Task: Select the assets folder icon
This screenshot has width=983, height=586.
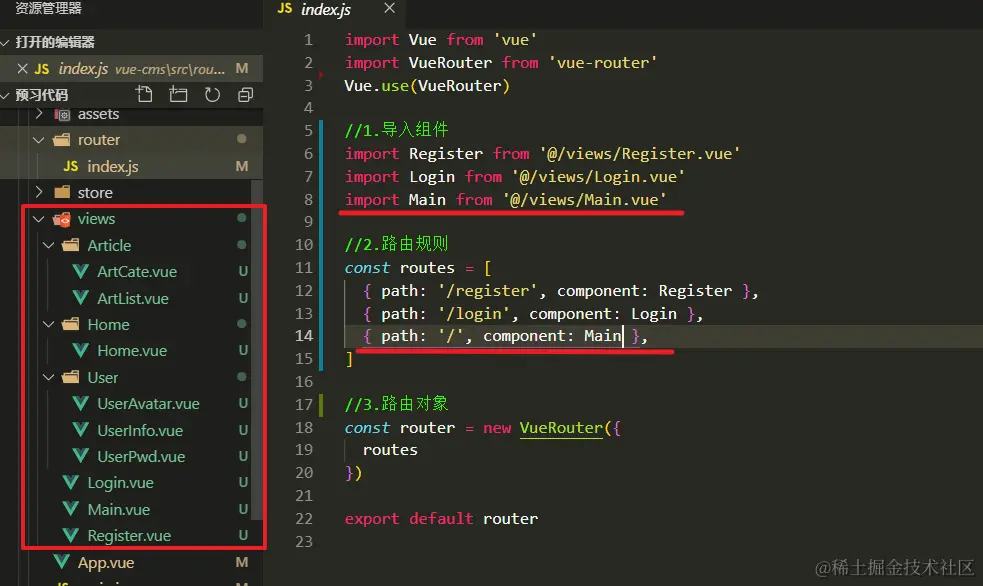Action: [x=62, y=114]
